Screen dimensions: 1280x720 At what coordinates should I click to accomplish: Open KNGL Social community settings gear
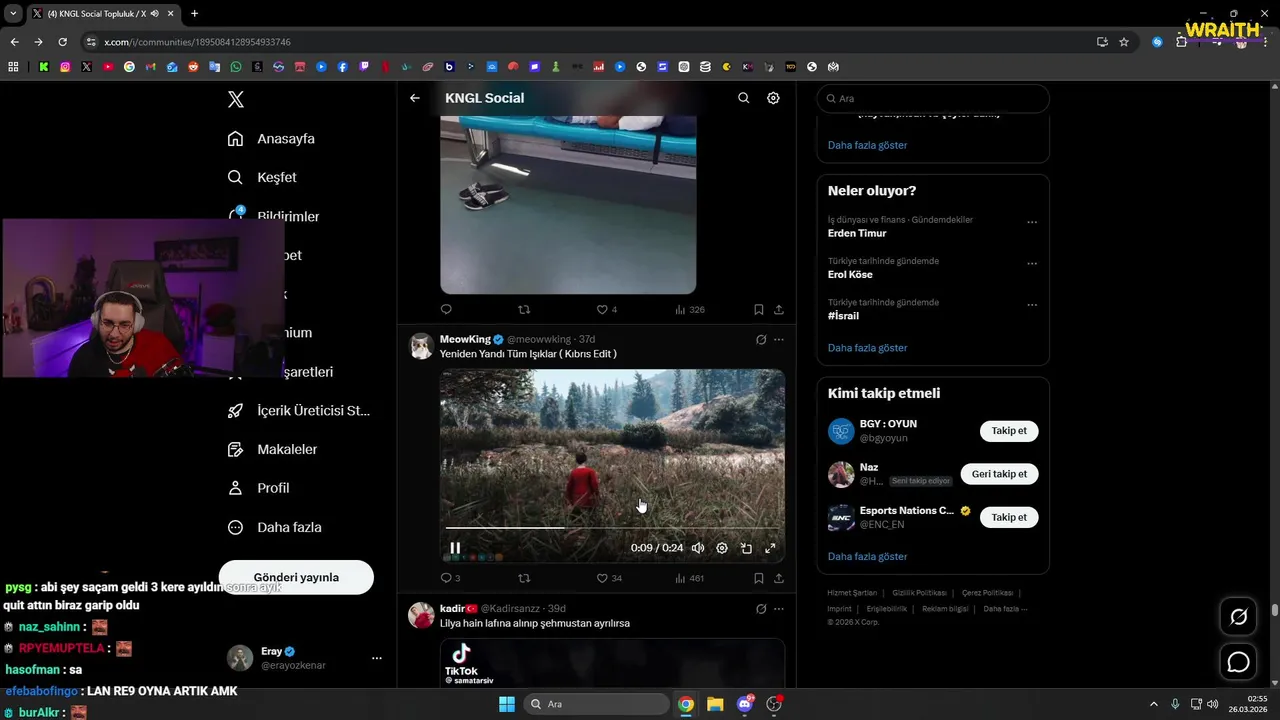pyautogui.click(x=773, y=98)
